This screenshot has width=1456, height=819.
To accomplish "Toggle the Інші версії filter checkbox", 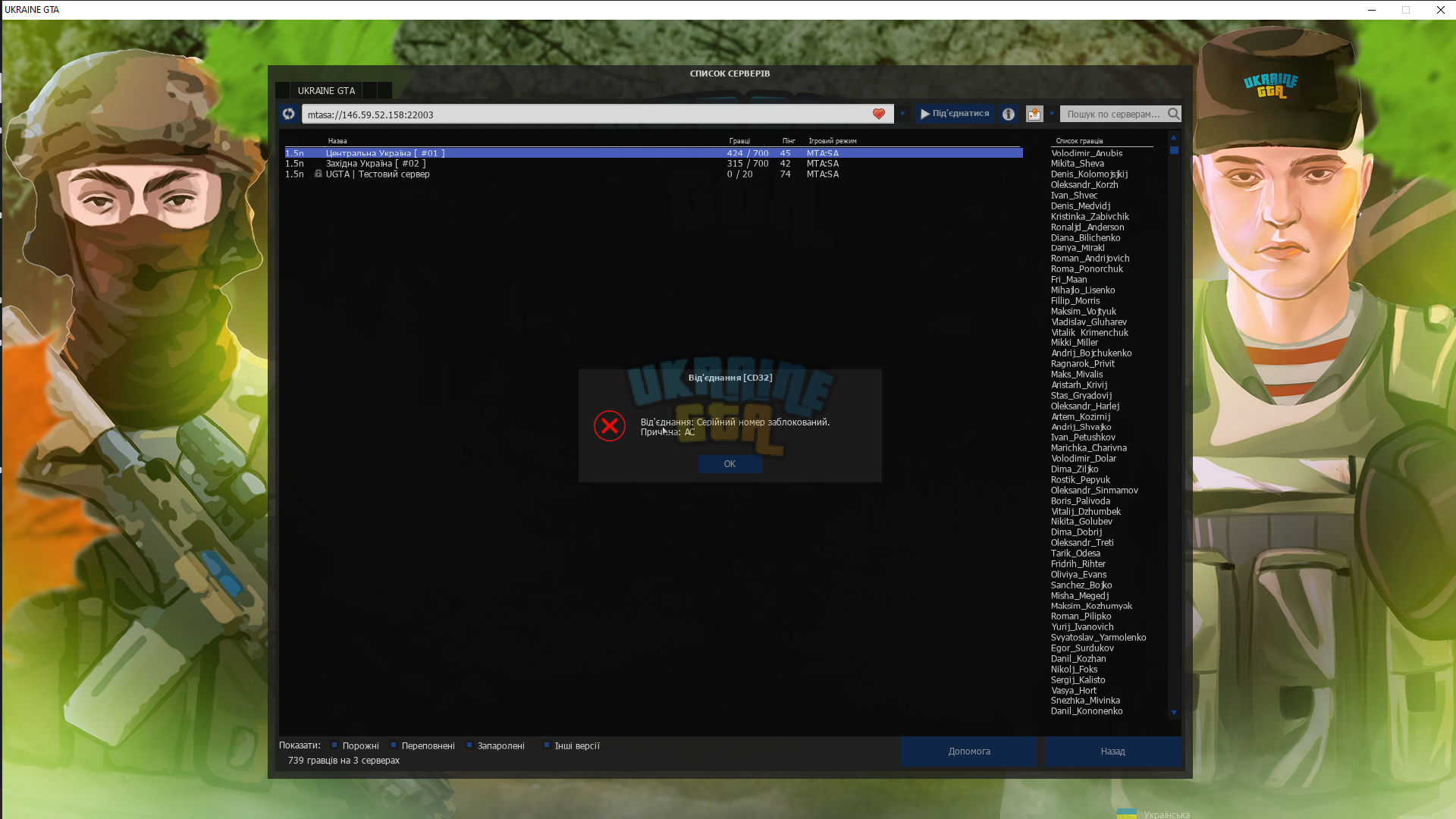I will pyautogui.click(x=546, y=745).
